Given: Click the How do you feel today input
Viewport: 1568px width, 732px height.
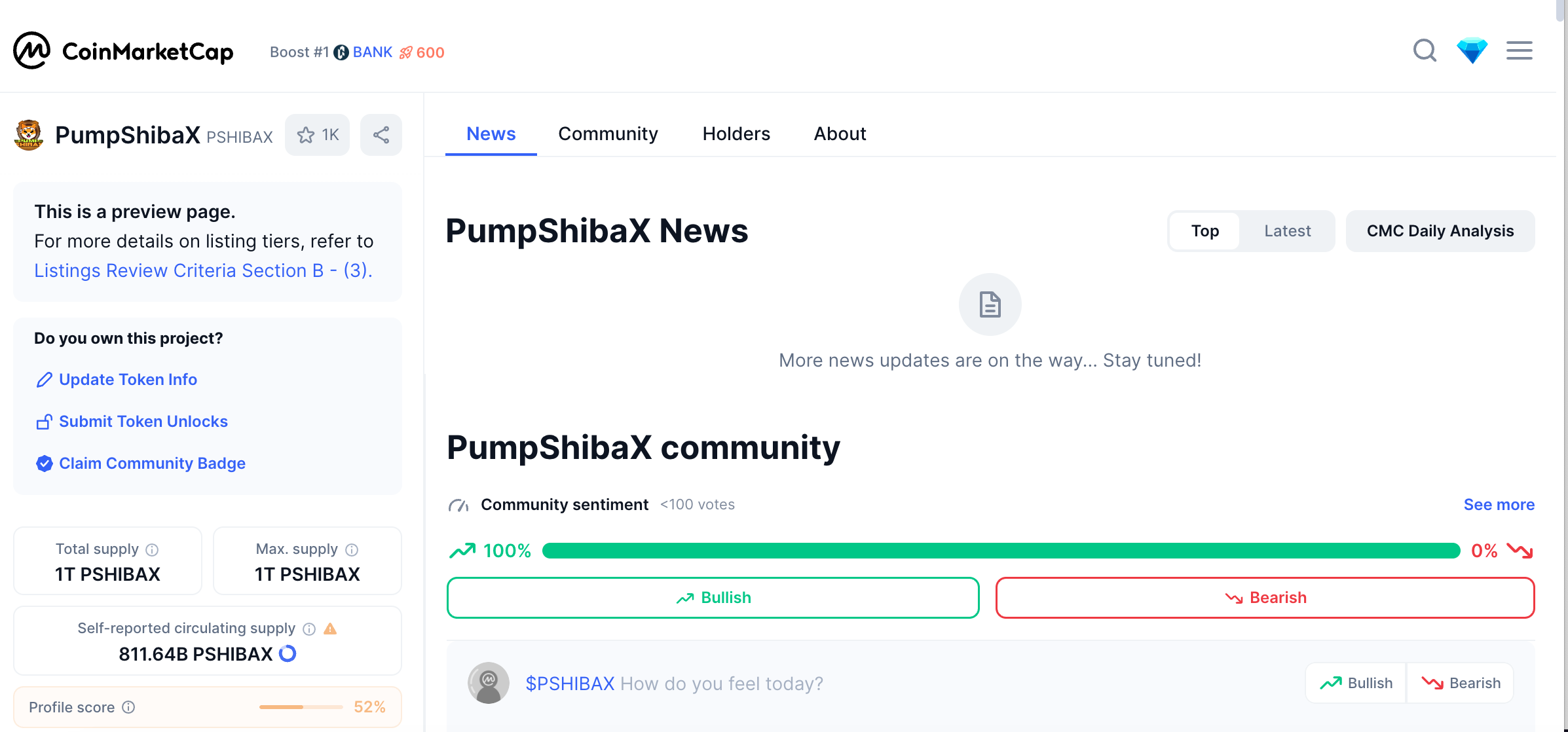Looking at the screenshot, I should coord(721,684).
